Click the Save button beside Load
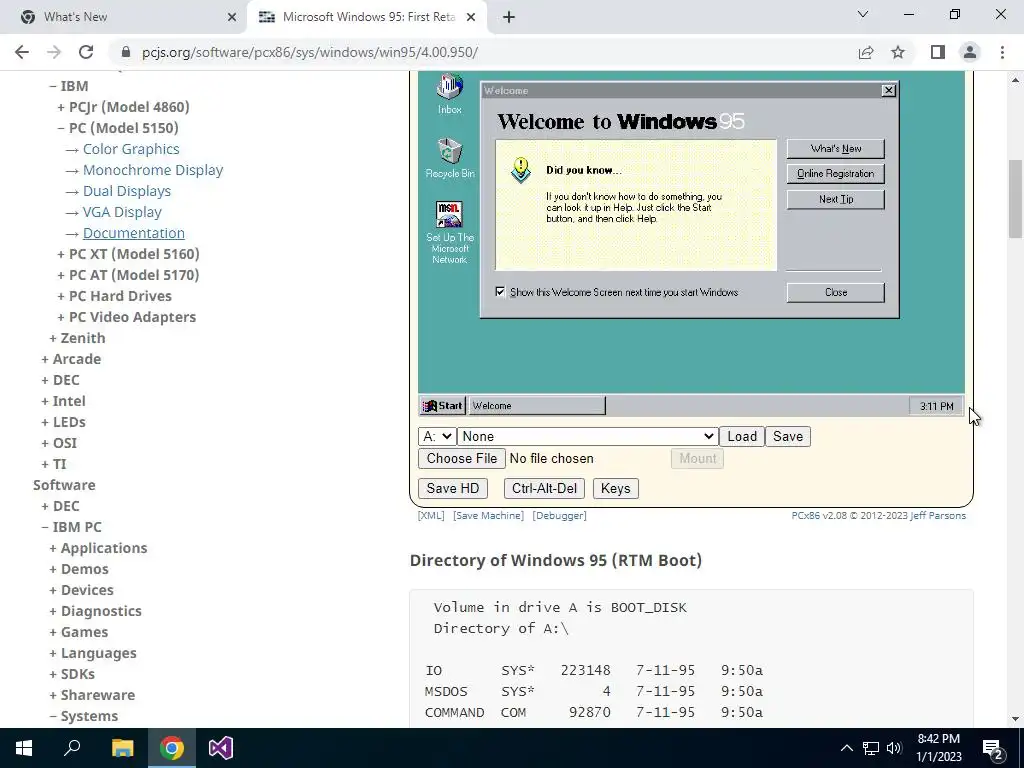 [x=788, y=436]
